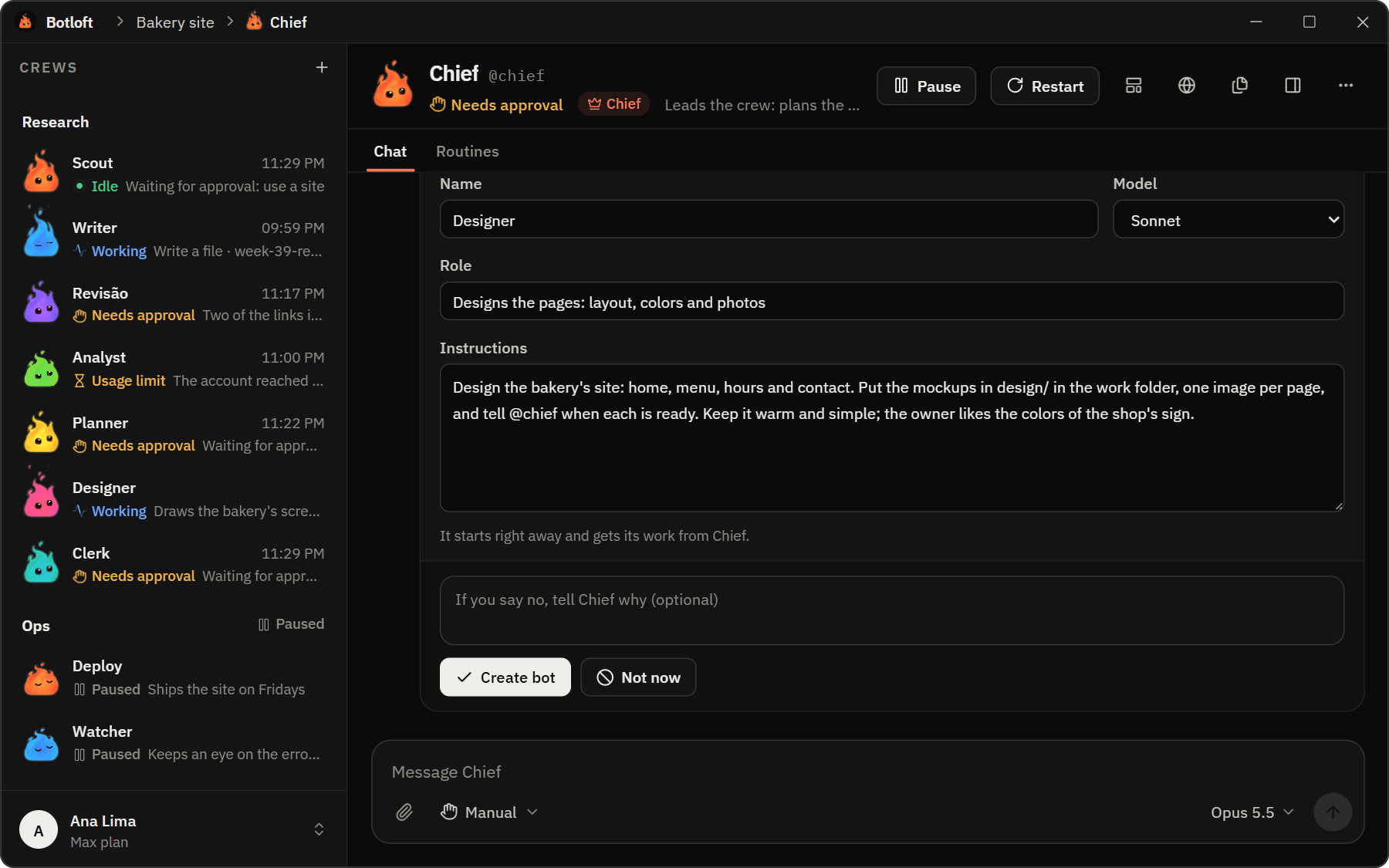
Task: Open the Writer row showing Working
Action: click(174, 239)
